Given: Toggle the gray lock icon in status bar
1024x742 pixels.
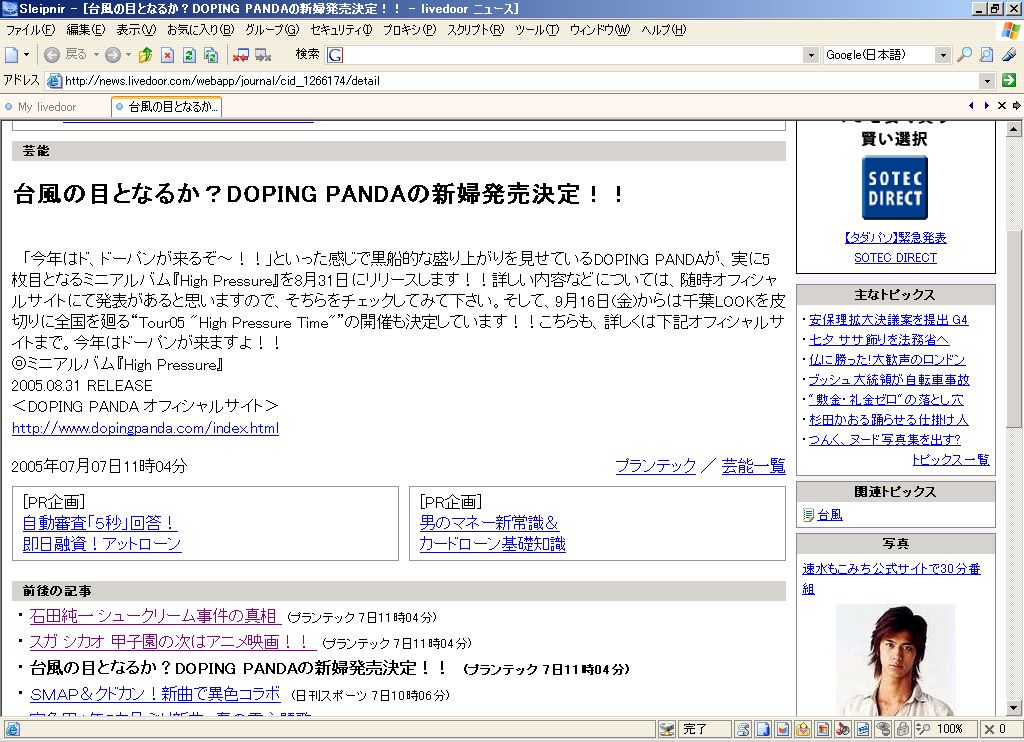Looking at the screenshot, I should coord(903,729).
